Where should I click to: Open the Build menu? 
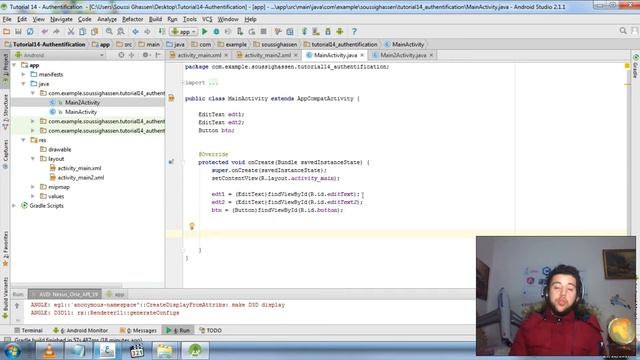tap(155, 19)
